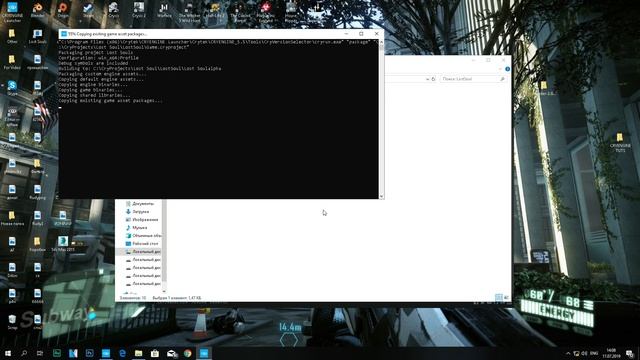This screenshot has width=640, height=360.
Task: Open the Plague Inc Evolved desktop icon
Action: (x=266, y=12)
